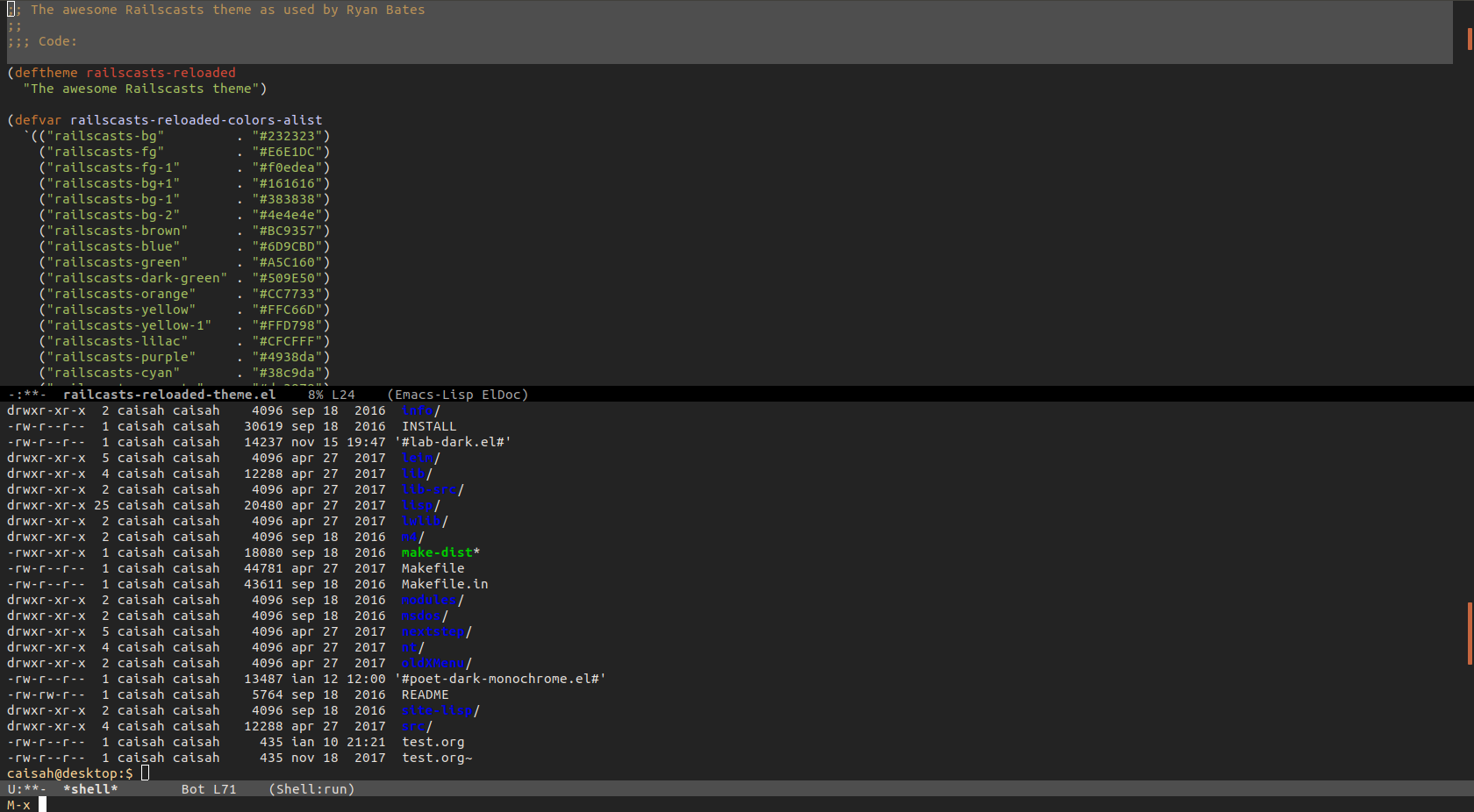Viewport: 1474px width, 812px height.
Task: Click the "railscasts-fg" key string
Action: point(105,152)
